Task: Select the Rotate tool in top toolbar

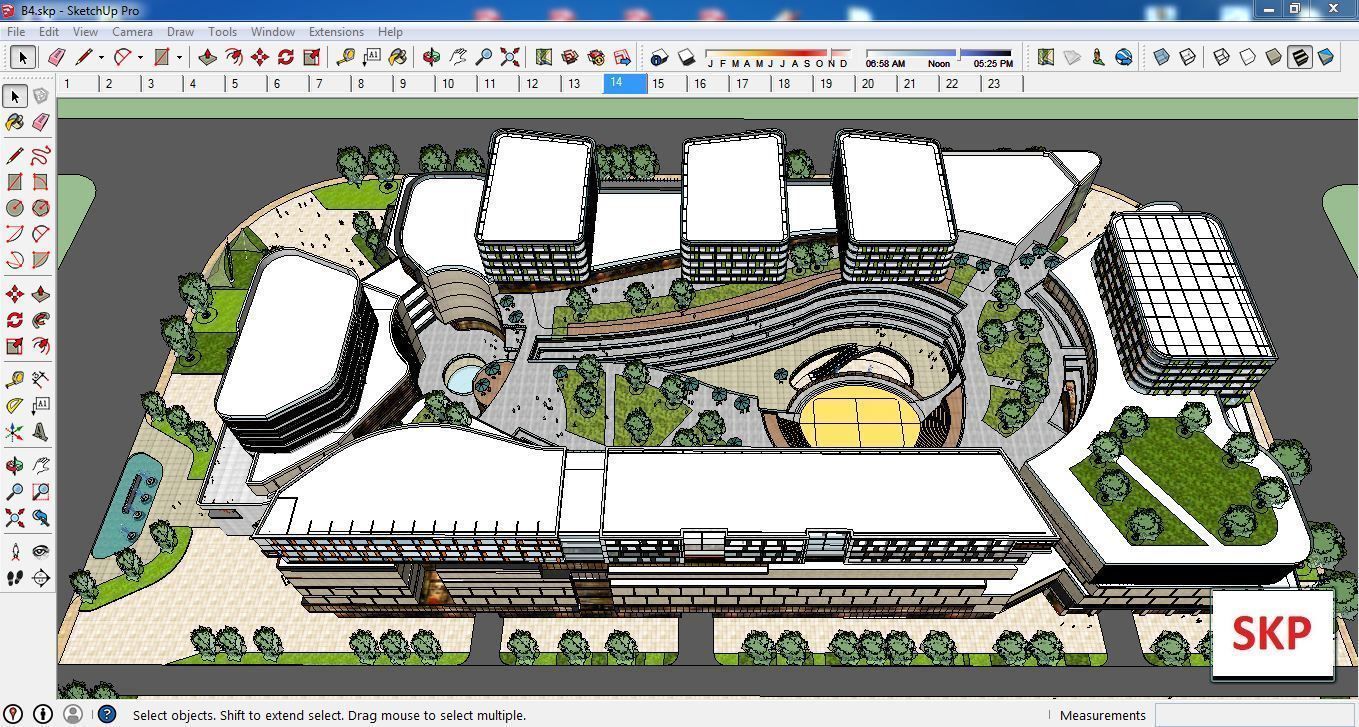Action: click(x=286, y=57)
